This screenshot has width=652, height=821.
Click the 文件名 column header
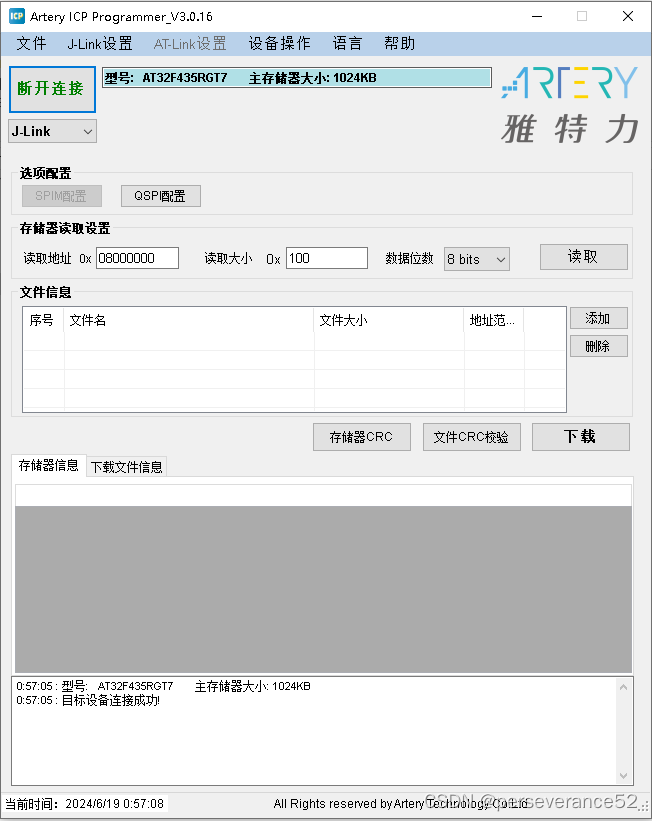point(189,320)
